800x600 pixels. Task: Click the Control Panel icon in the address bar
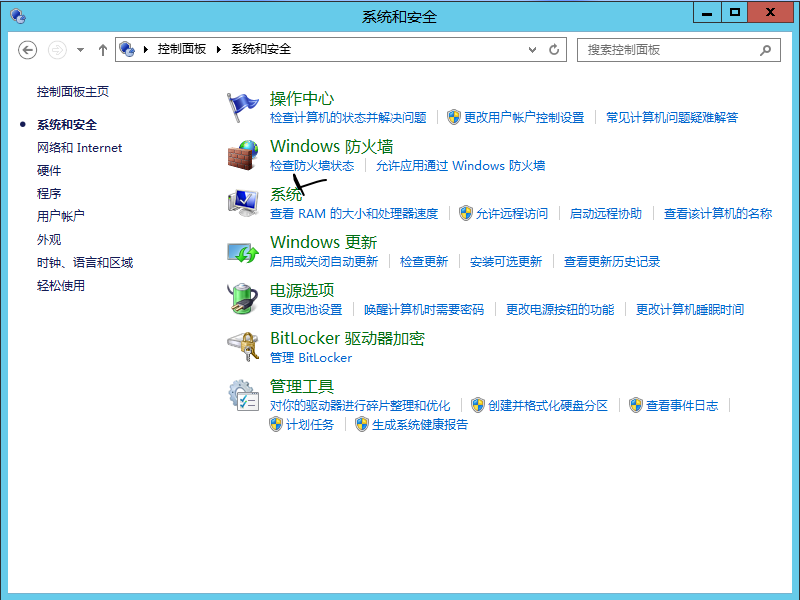[x=127, y=49]
